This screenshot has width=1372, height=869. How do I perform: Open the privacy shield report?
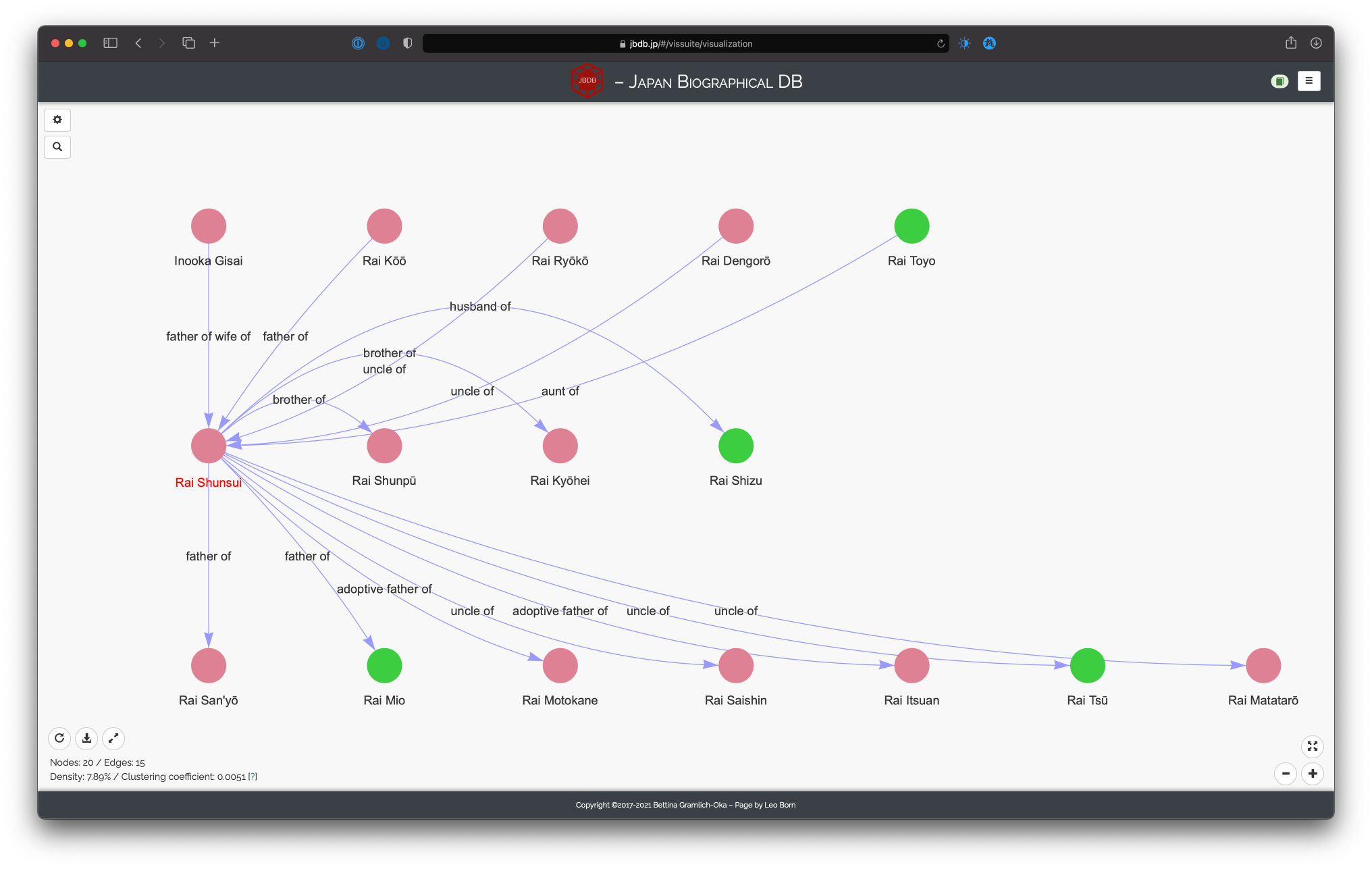click(x=407, y=43)
